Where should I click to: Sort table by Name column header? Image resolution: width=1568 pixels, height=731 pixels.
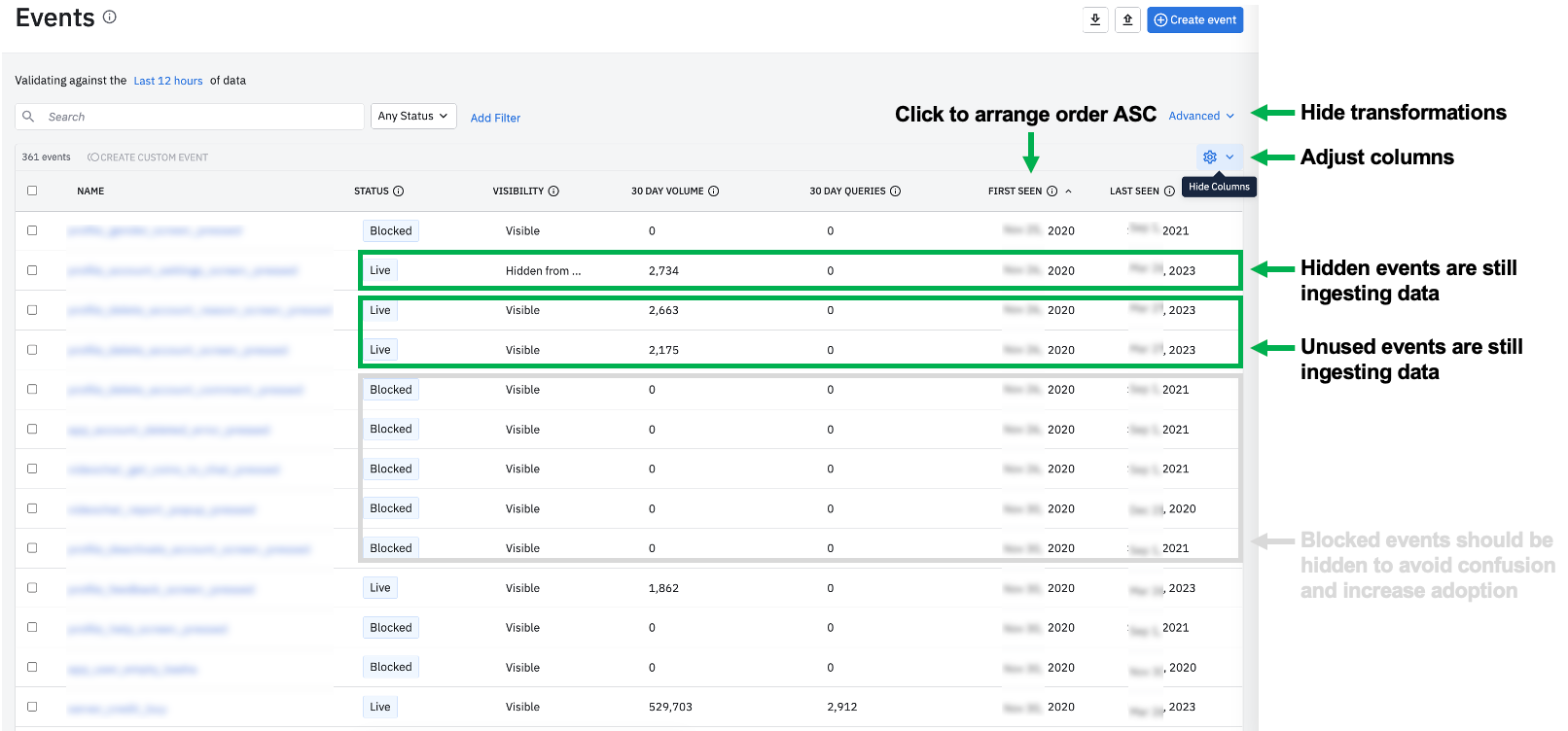click(x=90, y=191)
